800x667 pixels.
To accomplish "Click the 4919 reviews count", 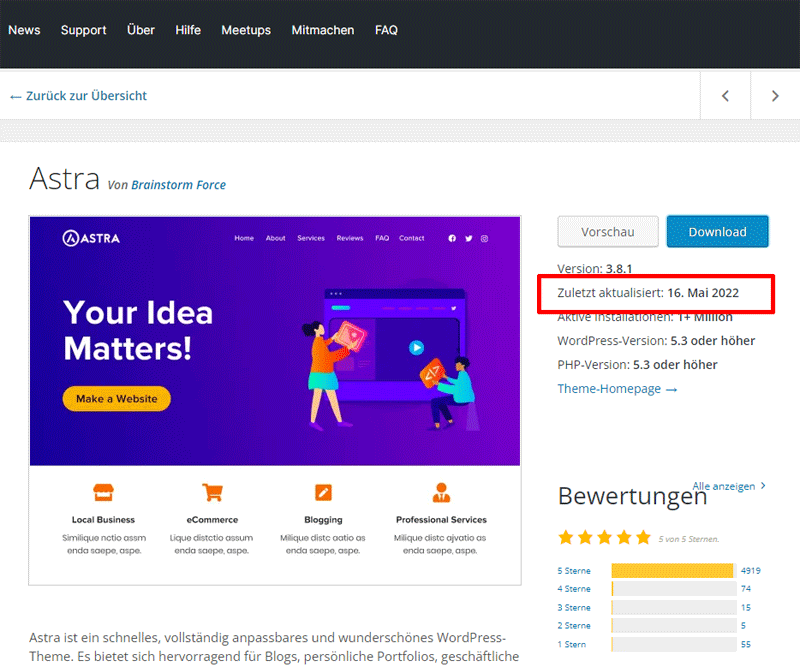I will tap(751, 571).
